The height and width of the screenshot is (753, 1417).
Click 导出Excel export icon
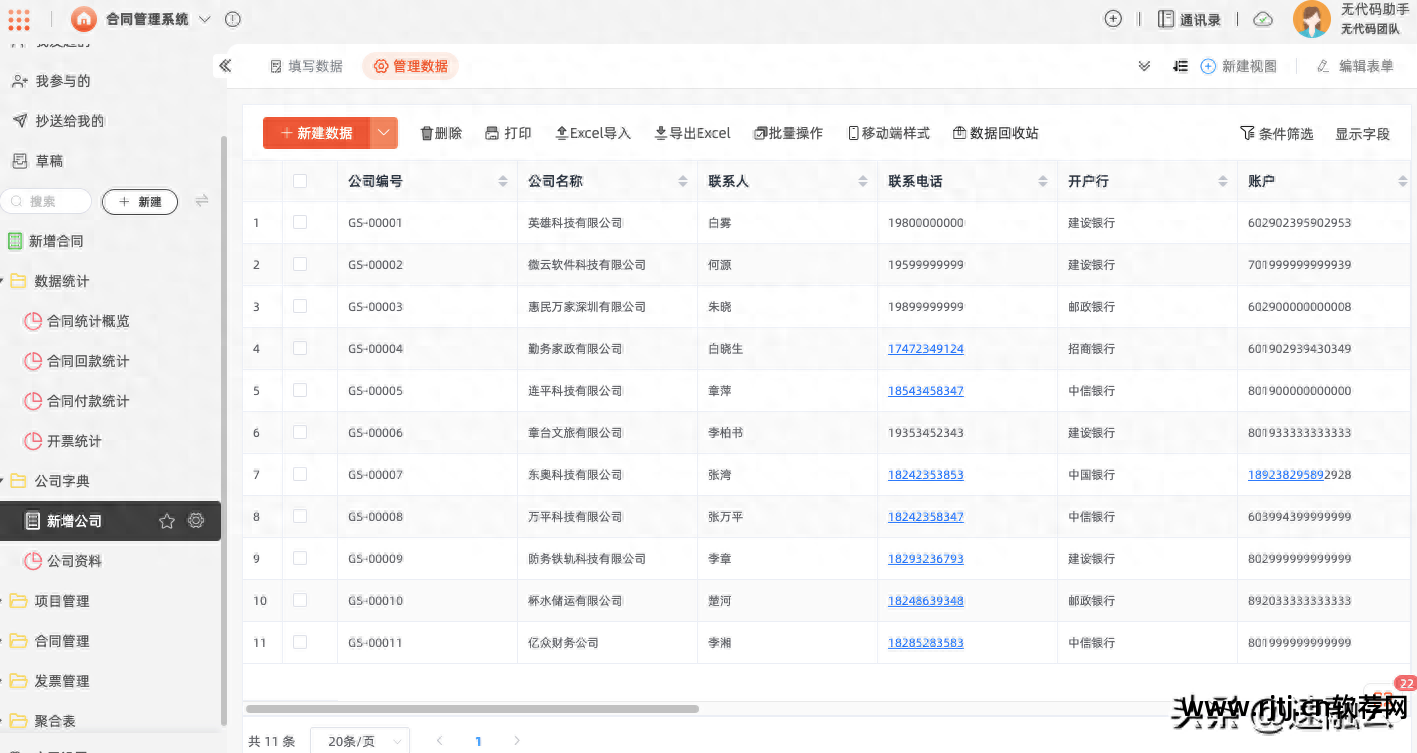point(661,133)
